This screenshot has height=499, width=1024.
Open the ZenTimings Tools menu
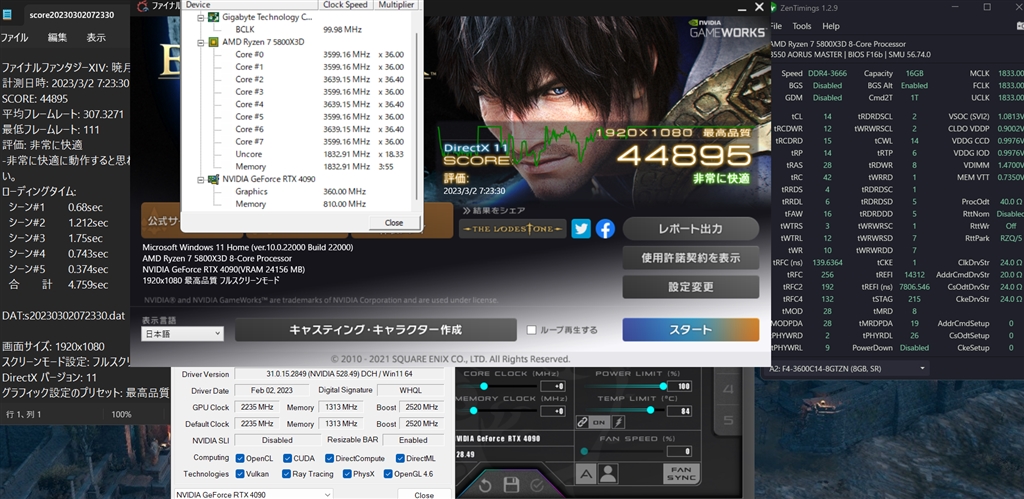[x=801, y=26]
